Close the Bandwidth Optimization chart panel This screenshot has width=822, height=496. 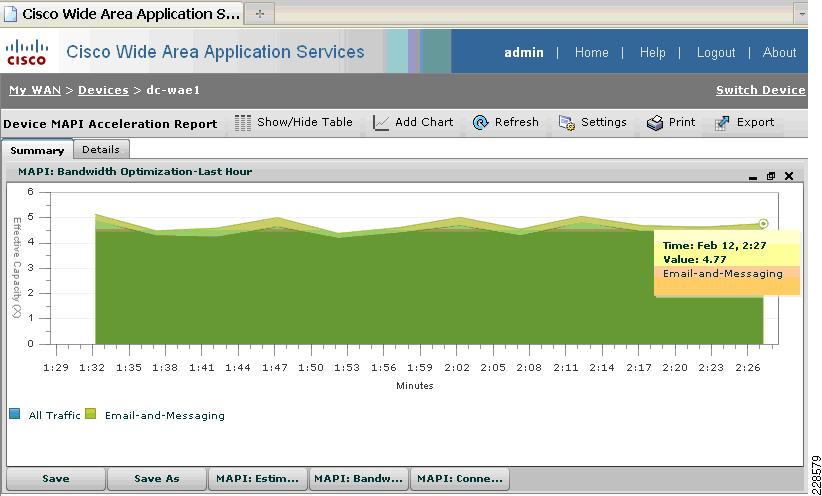pyautogui.click(x=789, y=176)
